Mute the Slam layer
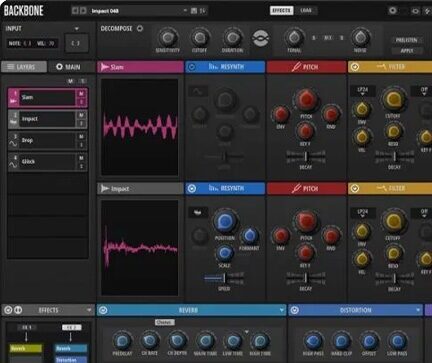Screen dimensions: 432x363 81,94
